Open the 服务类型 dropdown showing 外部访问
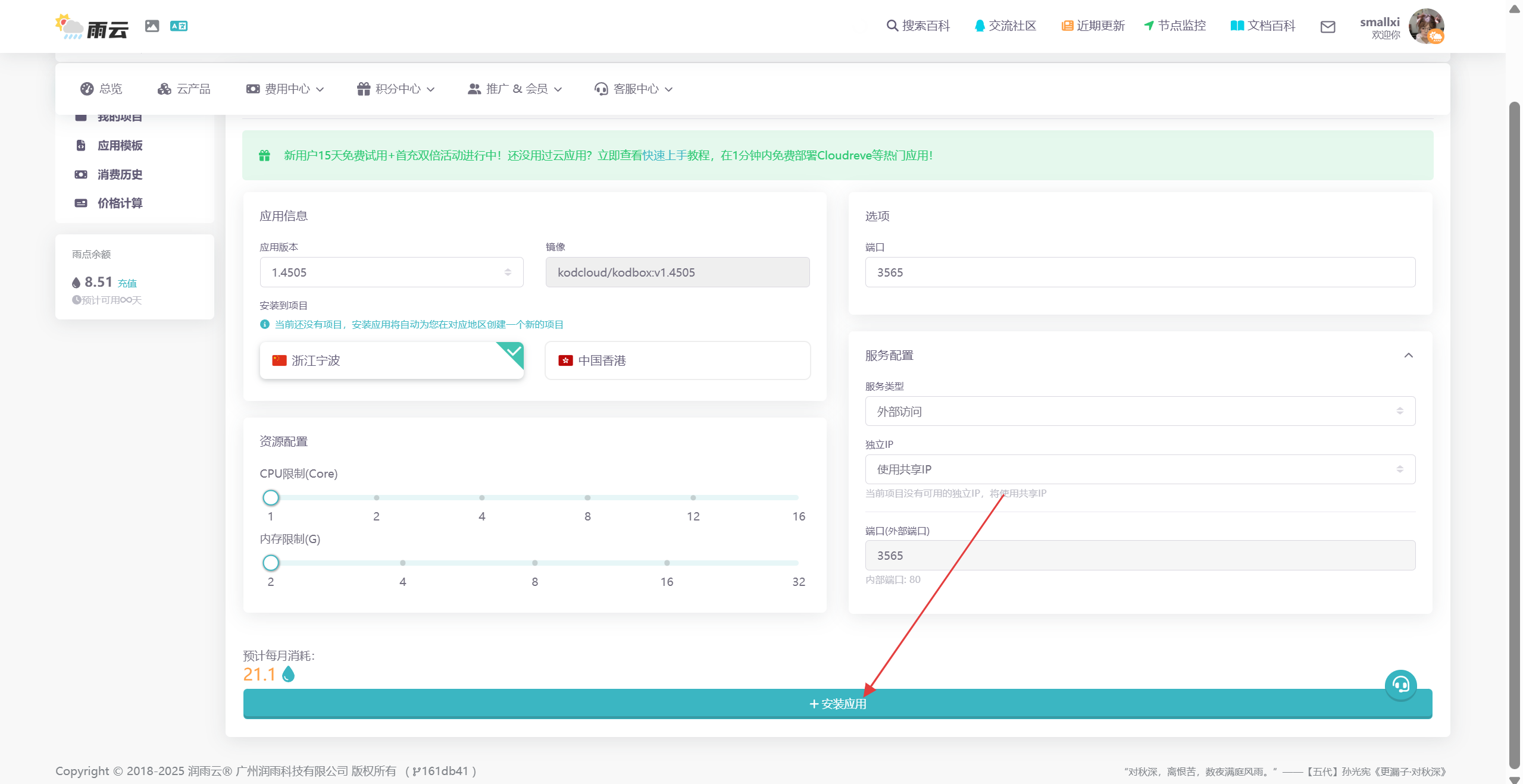The image size is (1523, 784). click(x=1140, y=412)
